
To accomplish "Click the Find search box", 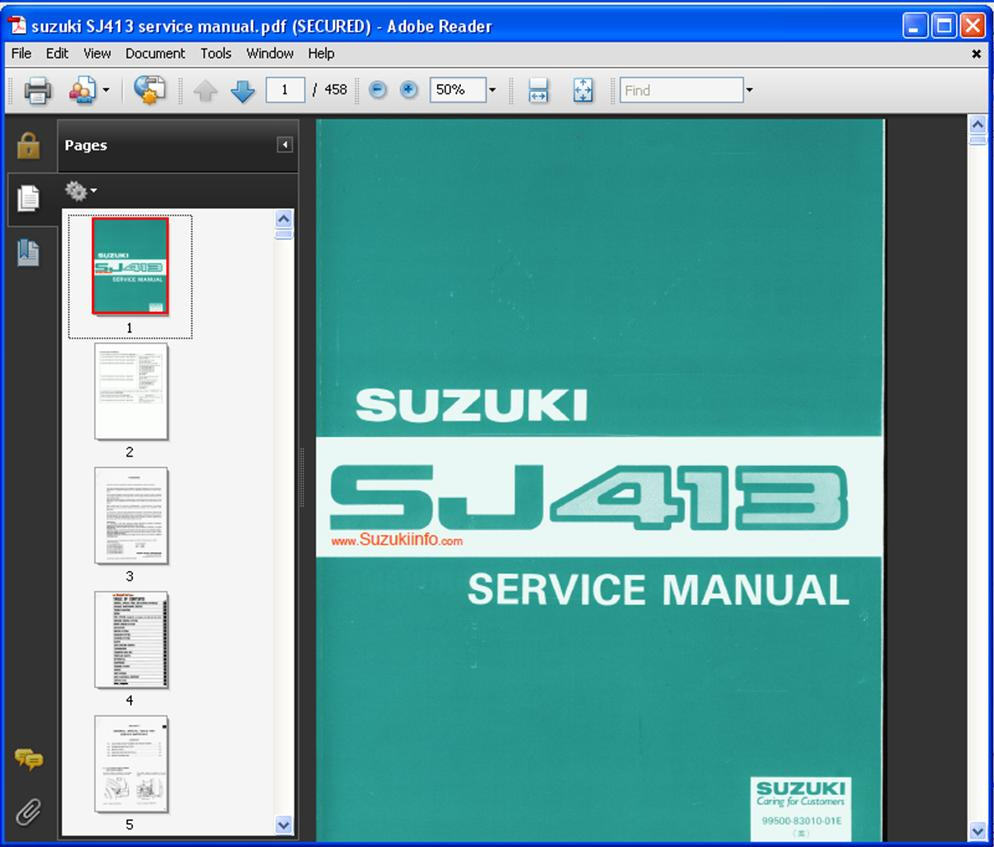I will coord(681,90).
